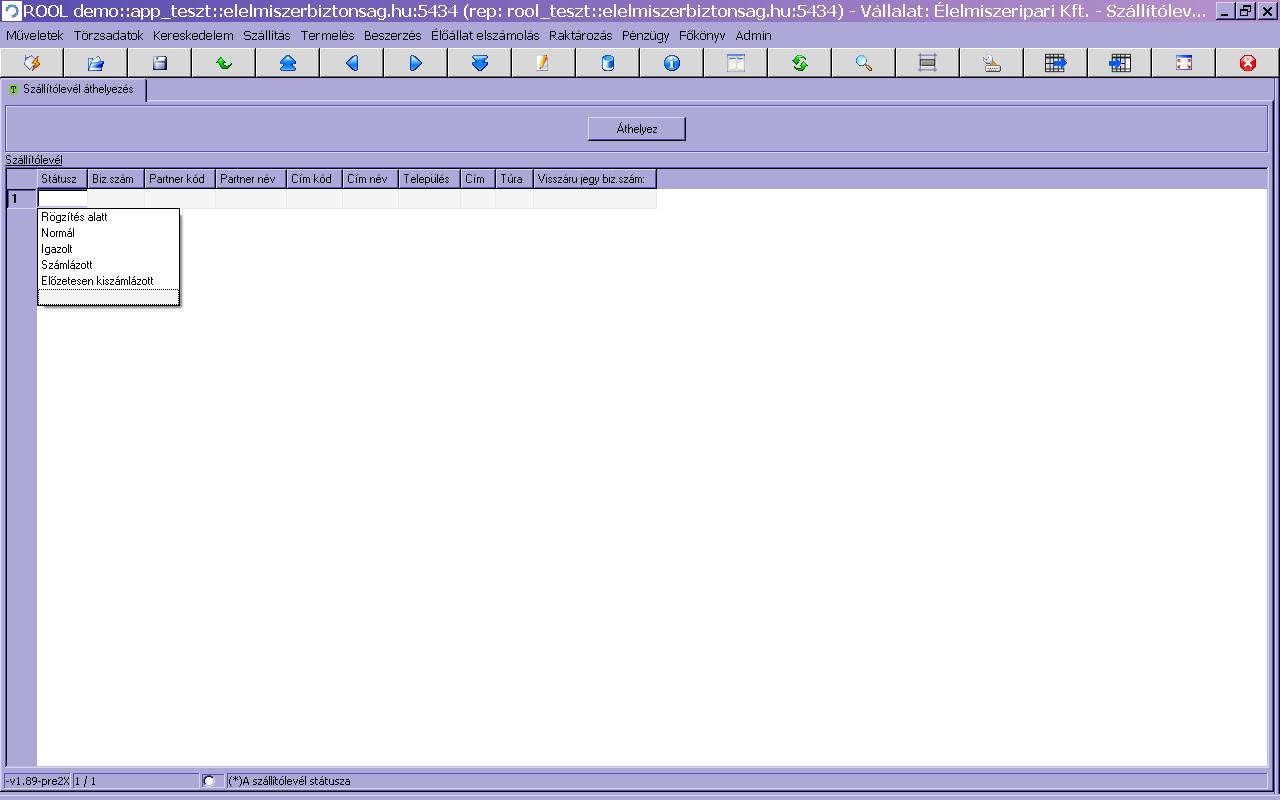Click the floppy disk save icon

tap(160, 63)
